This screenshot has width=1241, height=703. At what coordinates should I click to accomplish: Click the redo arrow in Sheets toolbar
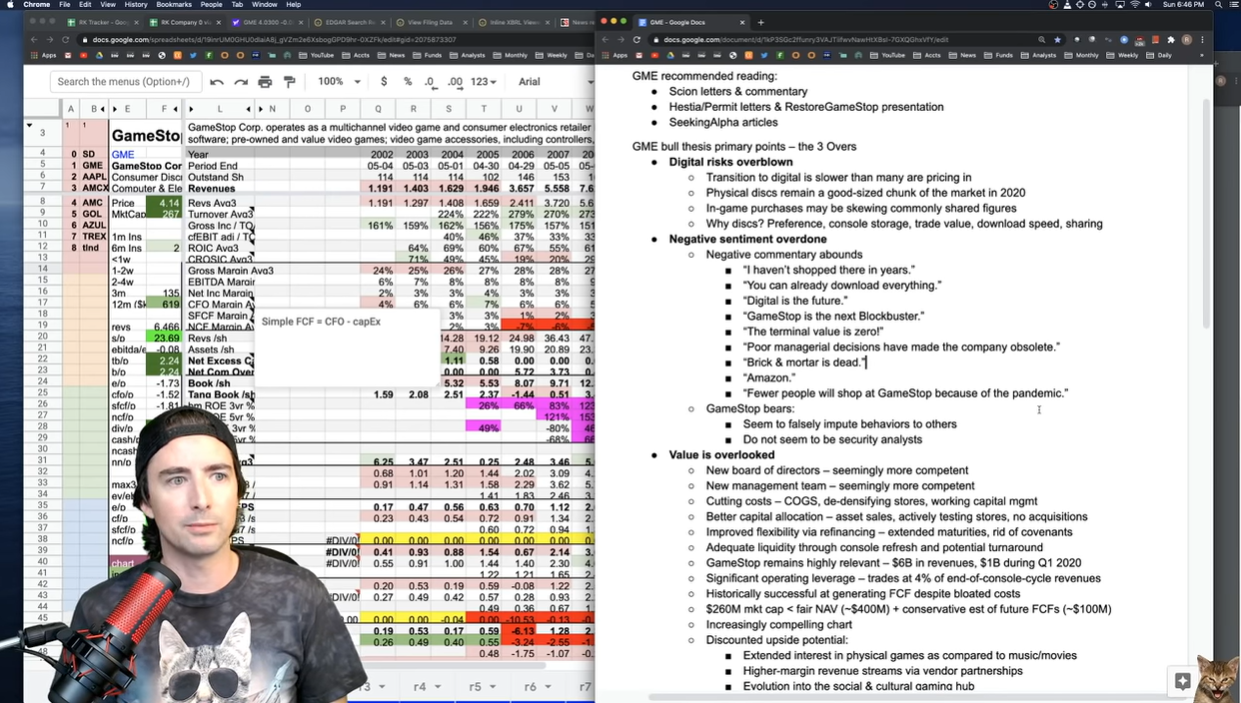[241, 82]
